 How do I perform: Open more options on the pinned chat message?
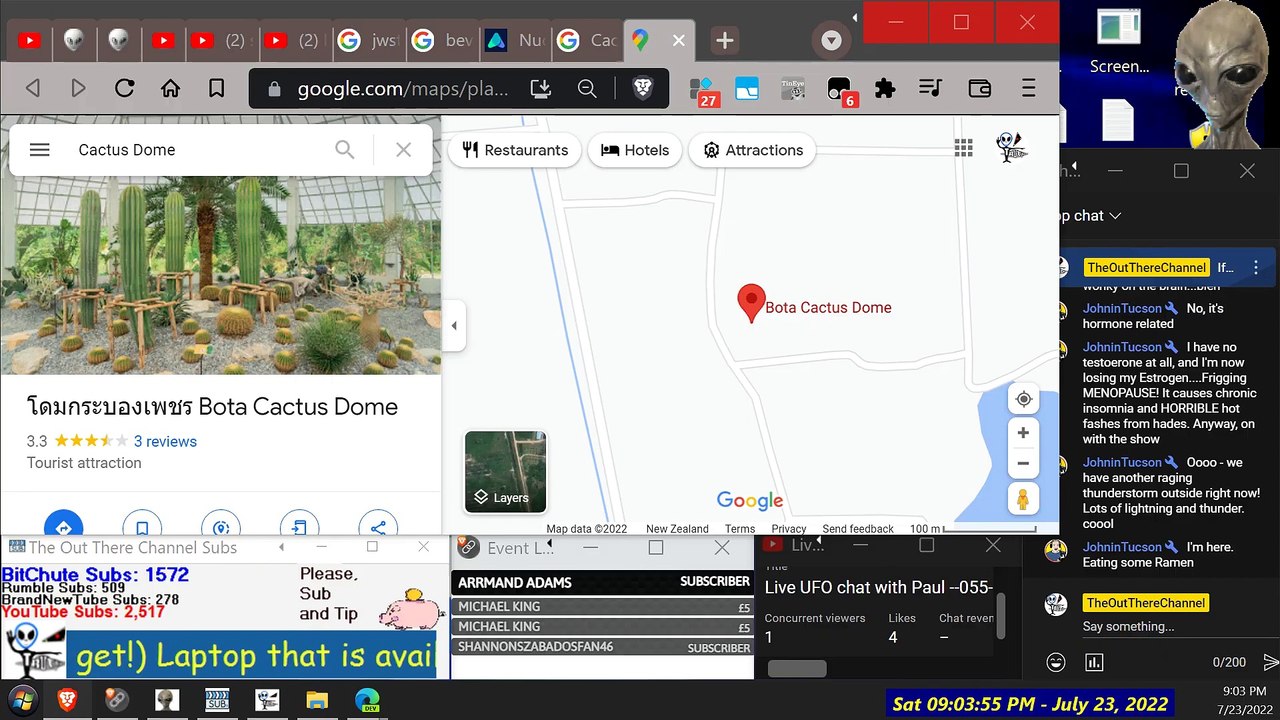(1256, 268)
